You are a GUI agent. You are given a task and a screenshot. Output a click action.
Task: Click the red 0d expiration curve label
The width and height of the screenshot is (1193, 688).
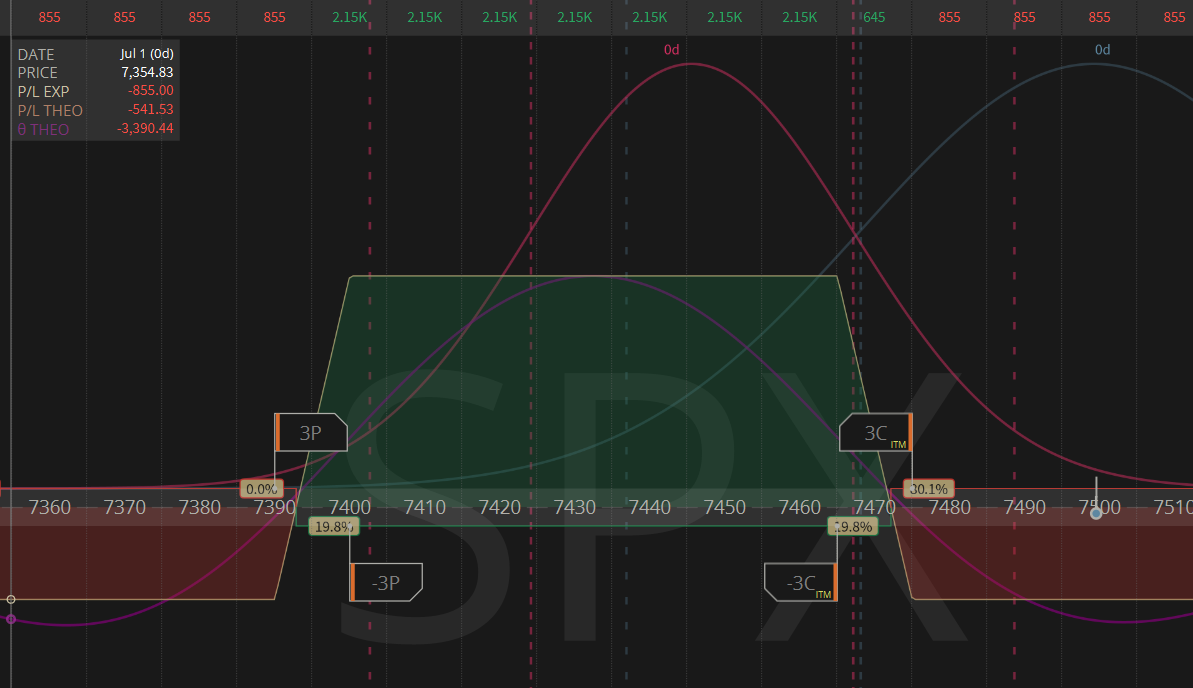(x=671, y=49)
